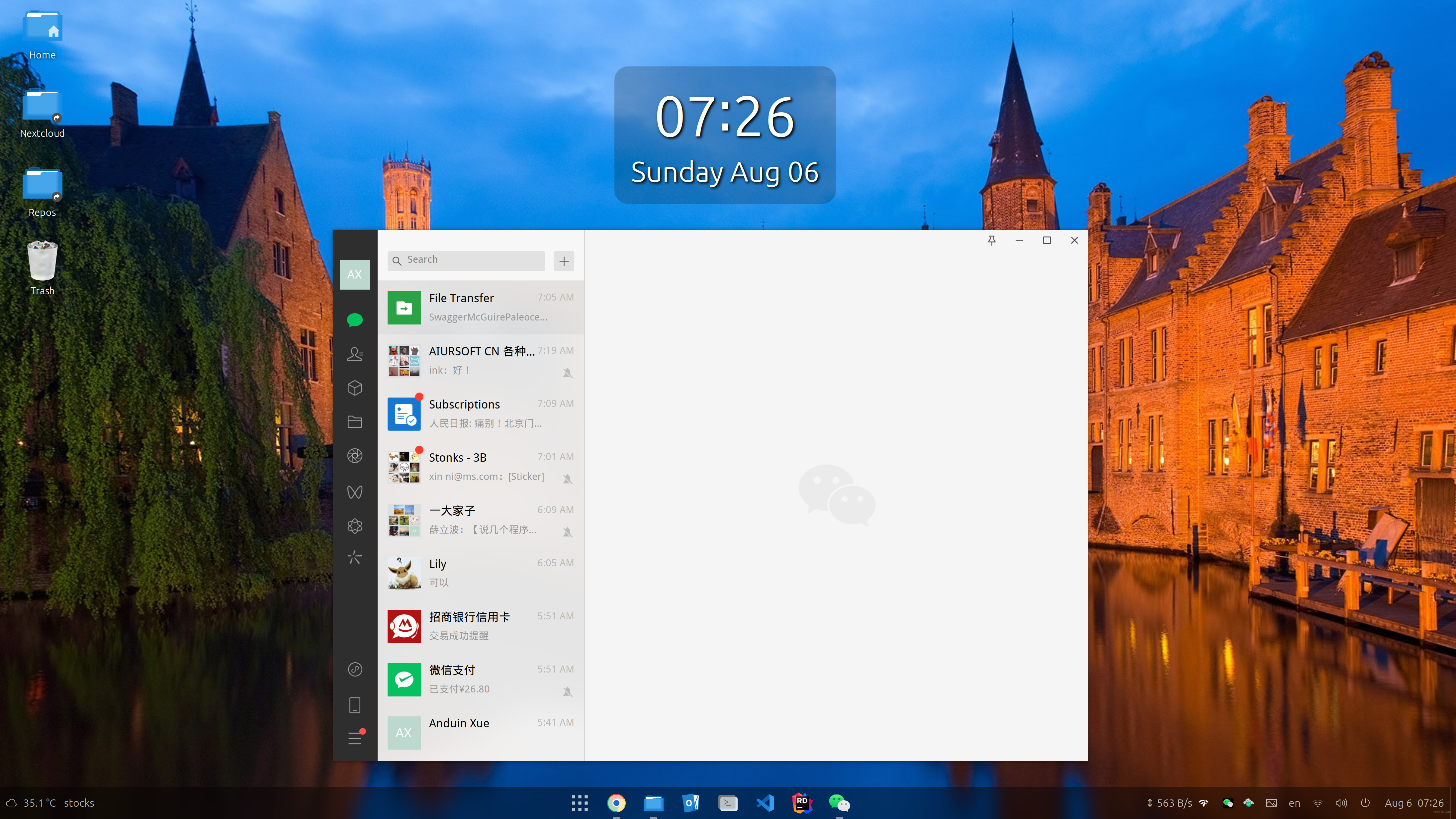Click the AX profile avatar in sidebar
The image size is (1456, 819).
(x=354, y=275)
